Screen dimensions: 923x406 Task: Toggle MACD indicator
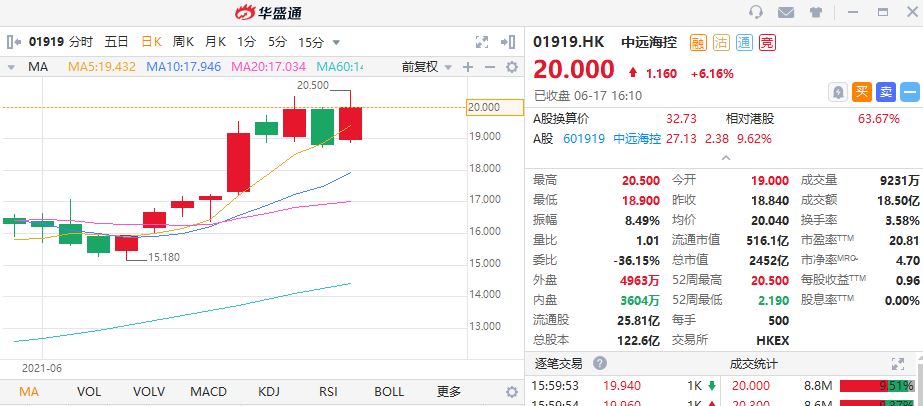(x=208, y=391)
